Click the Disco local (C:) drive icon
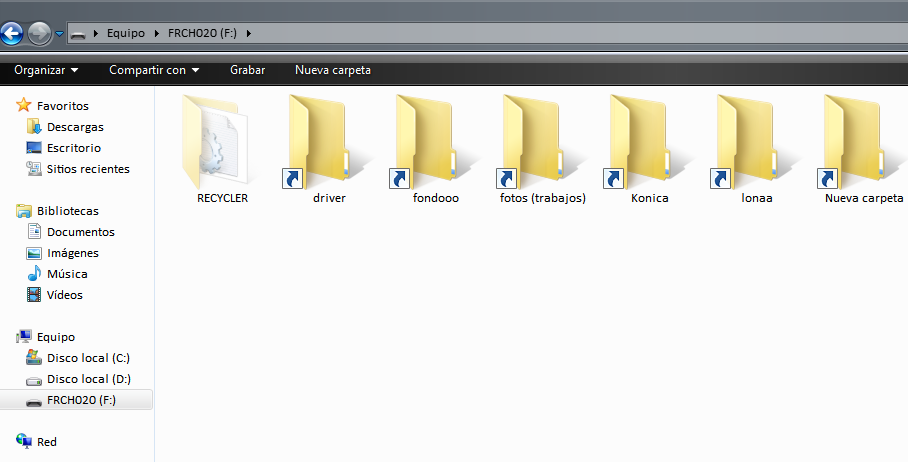The height and width of the screenshot is (462, 908). coord(34,357)
